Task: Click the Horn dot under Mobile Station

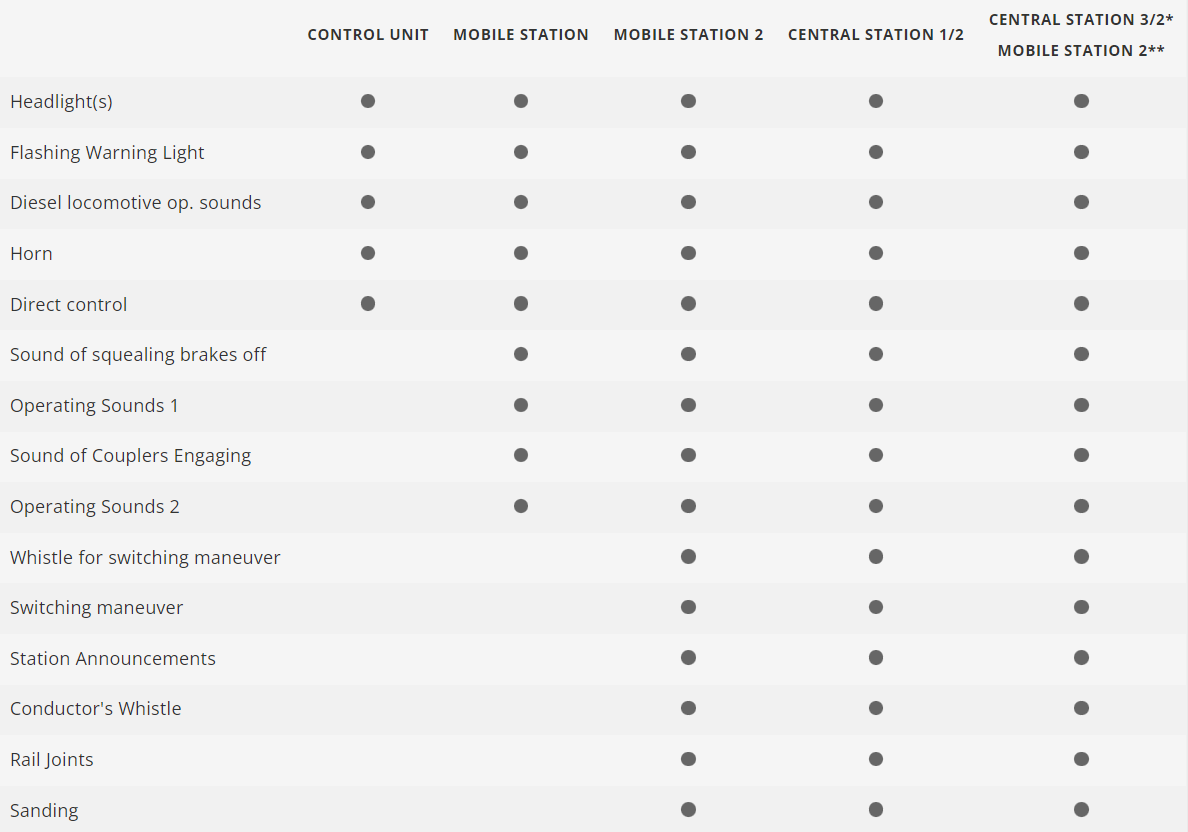Action: tap(521, 253)
